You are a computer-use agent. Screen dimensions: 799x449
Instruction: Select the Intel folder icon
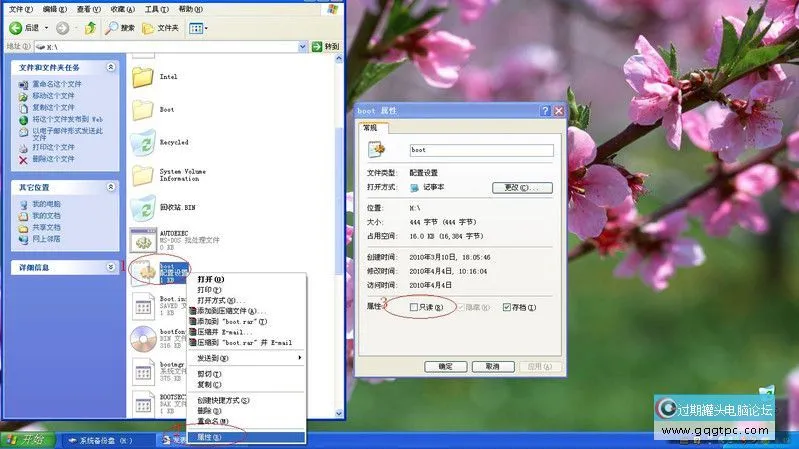click(143, 77)
